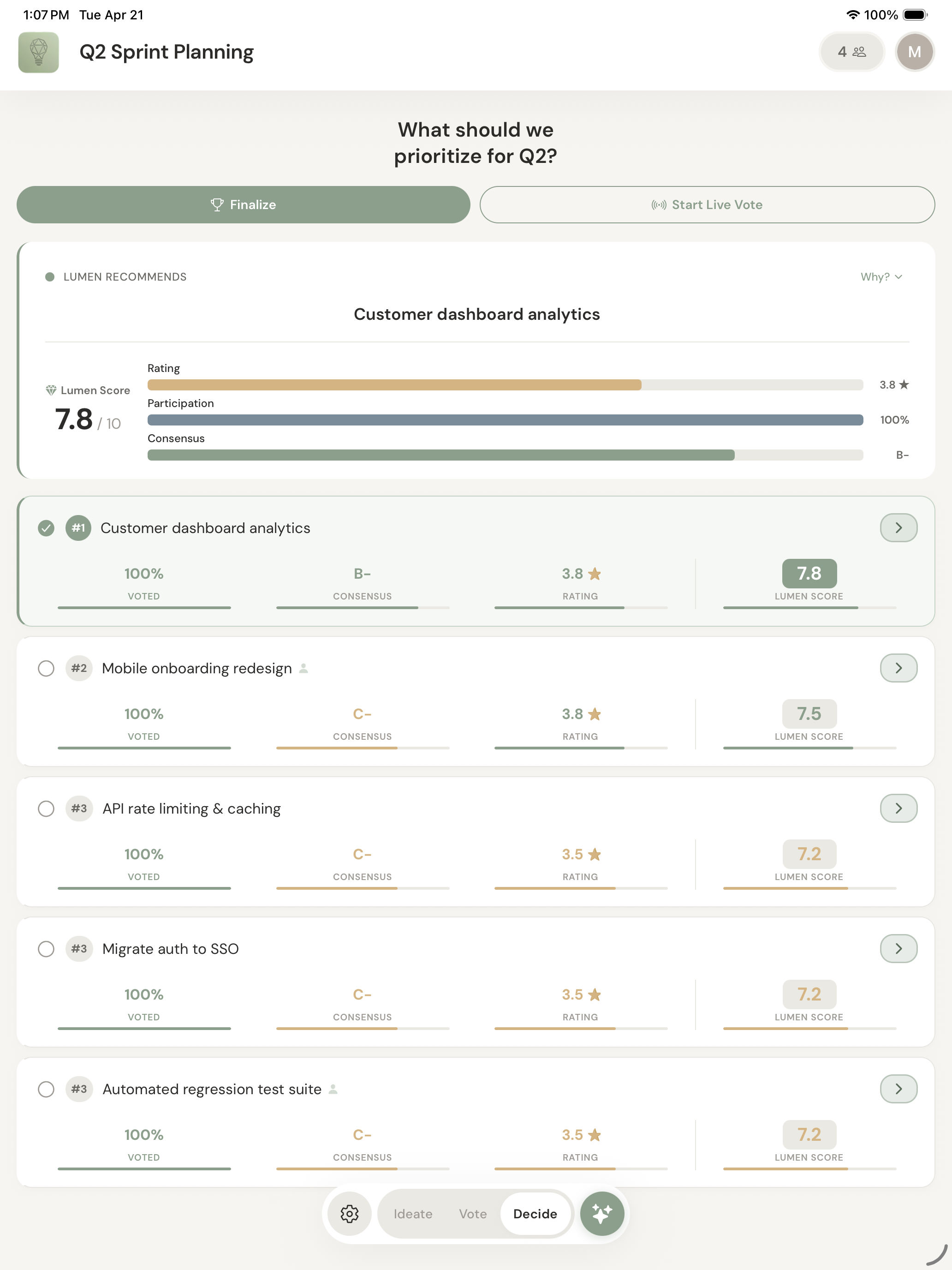952x1270 pixels.
Task: Tap the 7.5 Lumen Score badge
Action: point(809,713)
